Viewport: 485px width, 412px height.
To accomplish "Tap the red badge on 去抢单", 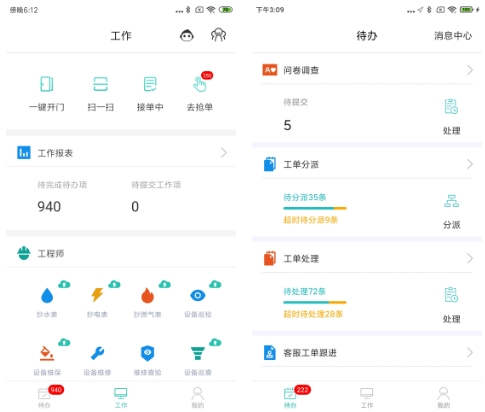I will (207, 75).
